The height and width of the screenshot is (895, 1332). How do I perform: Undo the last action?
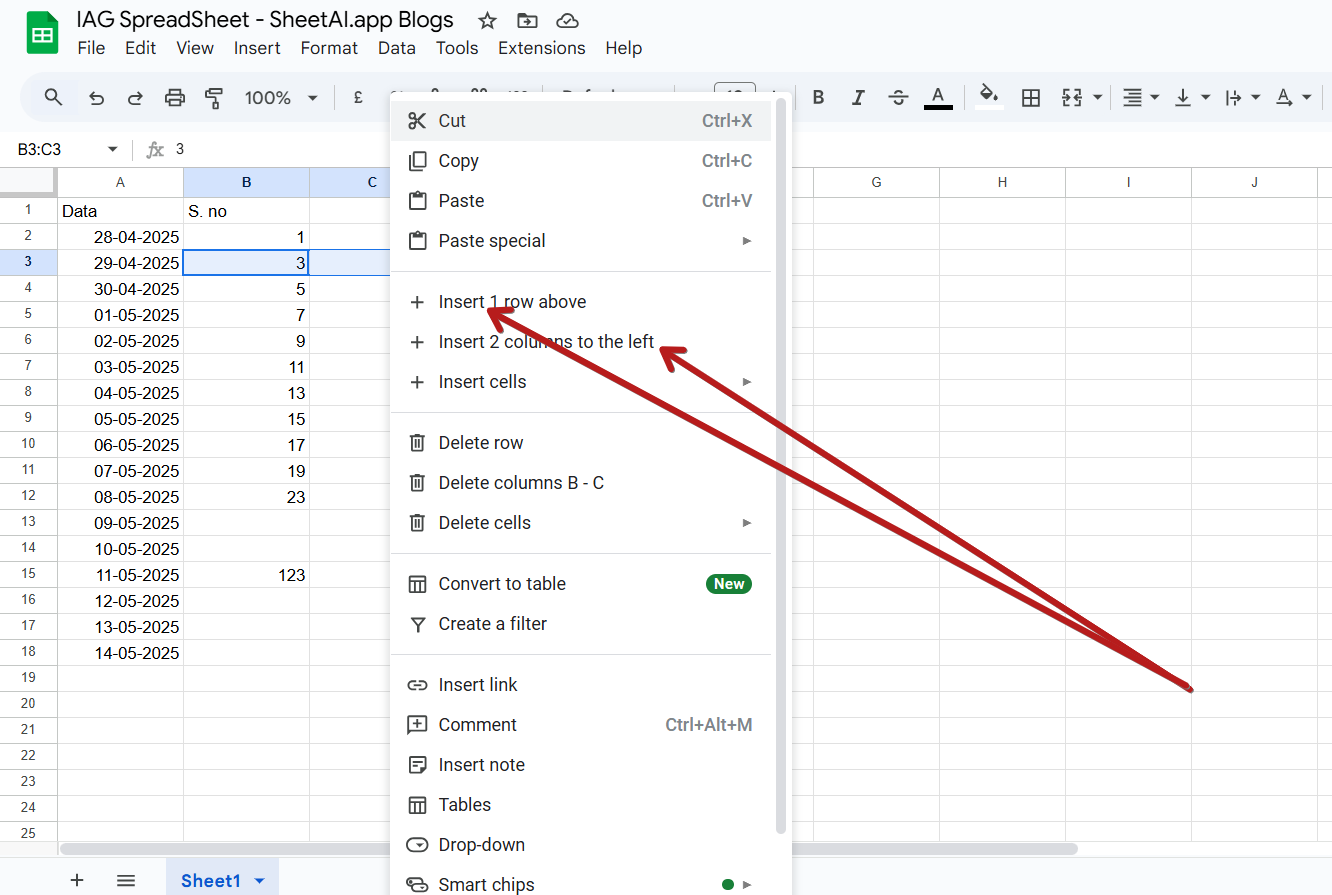(96, 97)
